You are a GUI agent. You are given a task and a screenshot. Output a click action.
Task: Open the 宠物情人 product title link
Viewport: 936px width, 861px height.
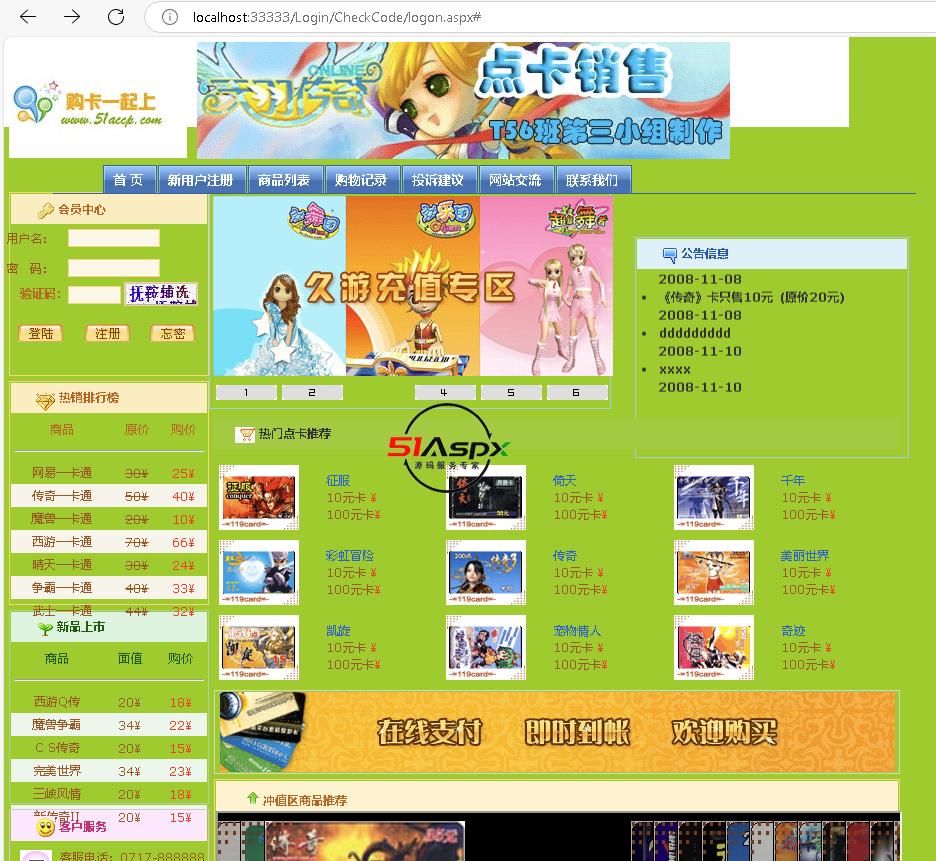(577, 631)
